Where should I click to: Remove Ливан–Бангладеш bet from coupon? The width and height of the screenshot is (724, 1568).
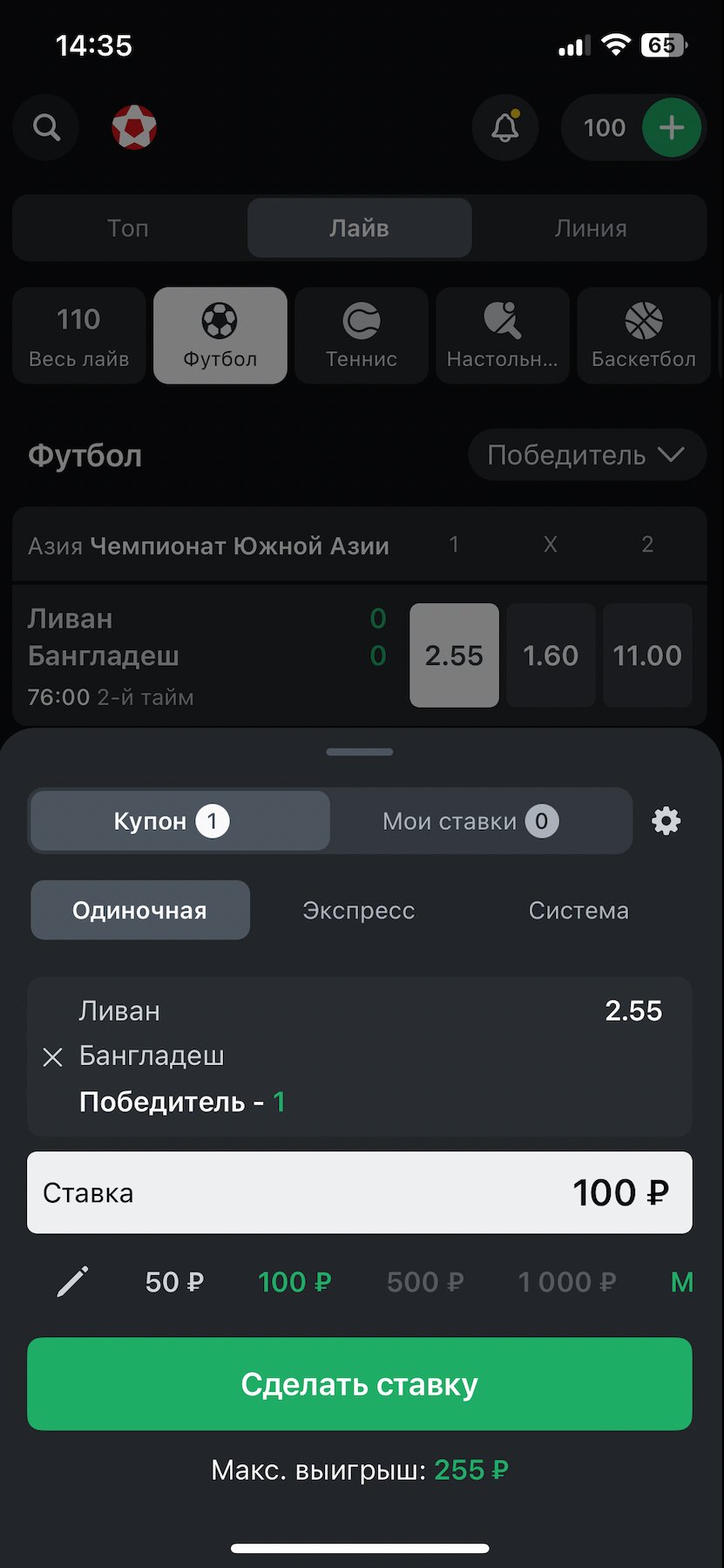pyautogui.click(x=53, y=1057)
